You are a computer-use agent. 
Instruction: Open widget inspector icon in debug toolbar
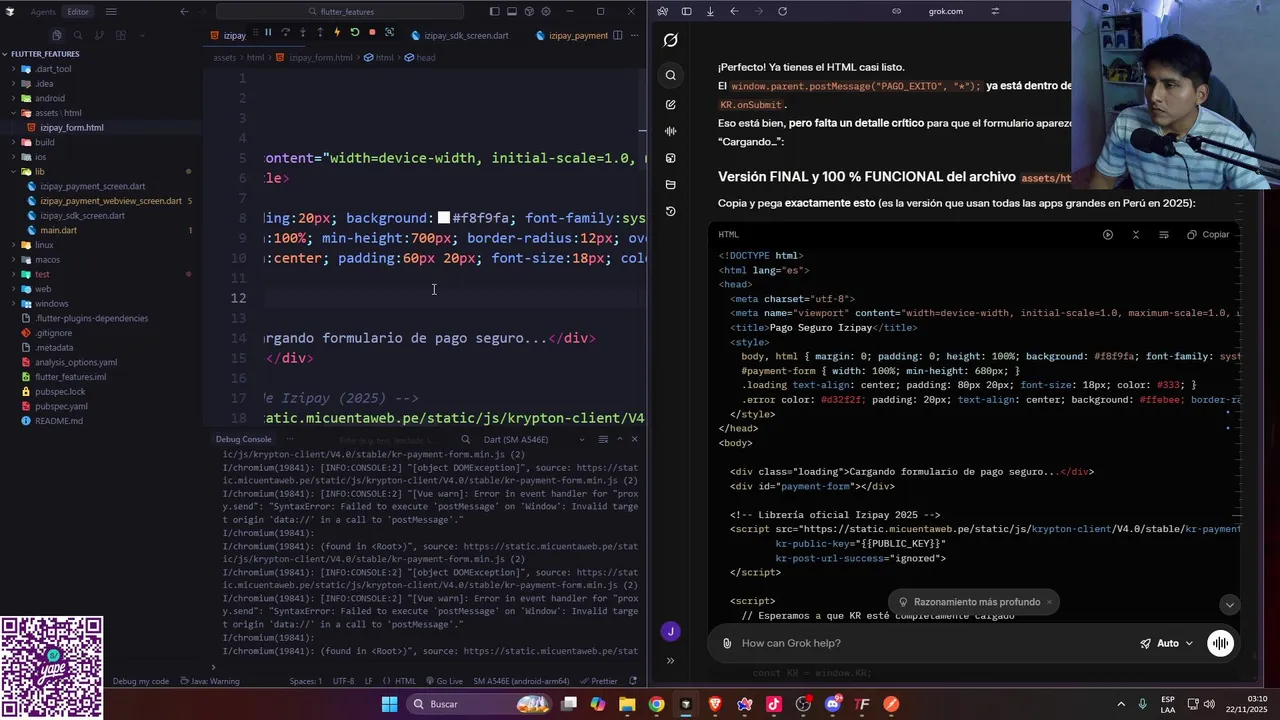tap(390, 33)
